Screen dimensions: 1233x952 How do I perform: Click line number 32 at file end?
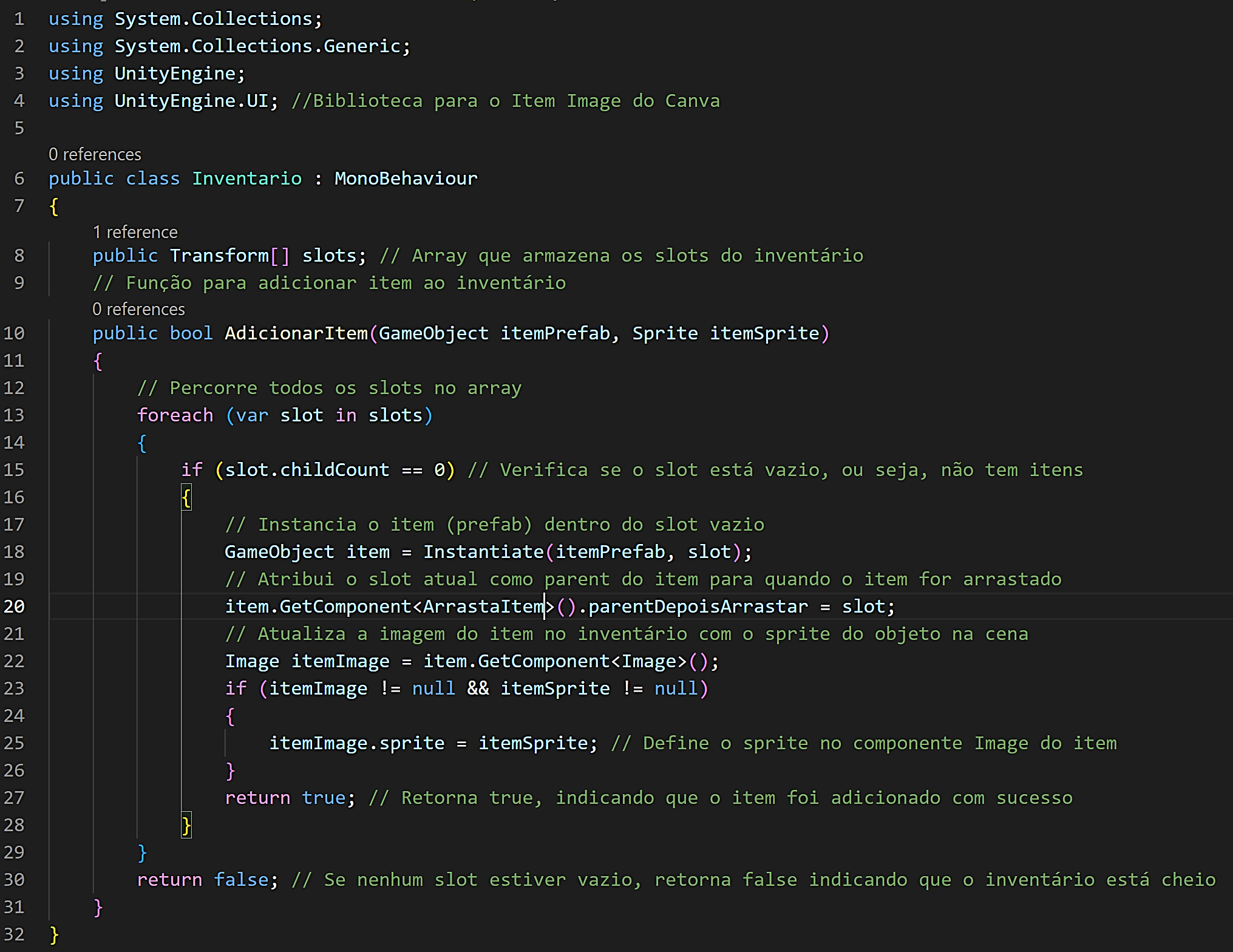pyautogui.click(x=15, y=934)
